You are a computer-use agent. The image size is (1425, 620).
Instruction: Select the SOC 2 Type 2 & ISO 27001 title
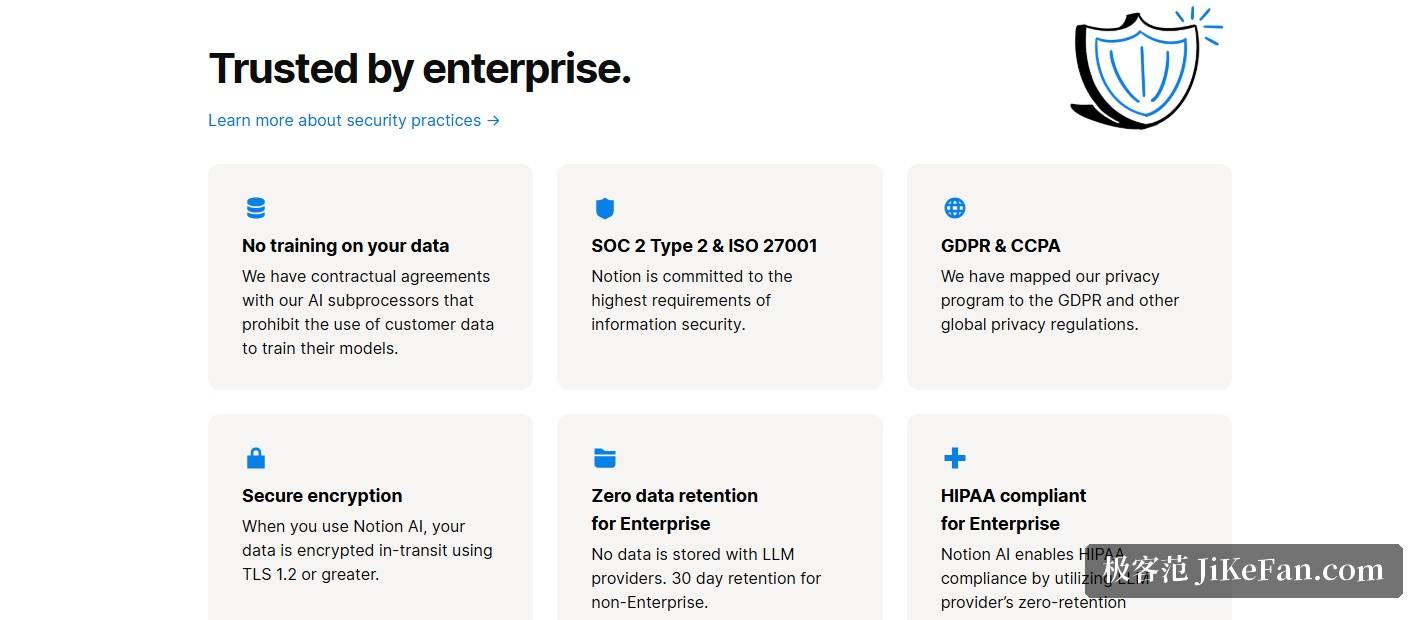click(704, 246)
